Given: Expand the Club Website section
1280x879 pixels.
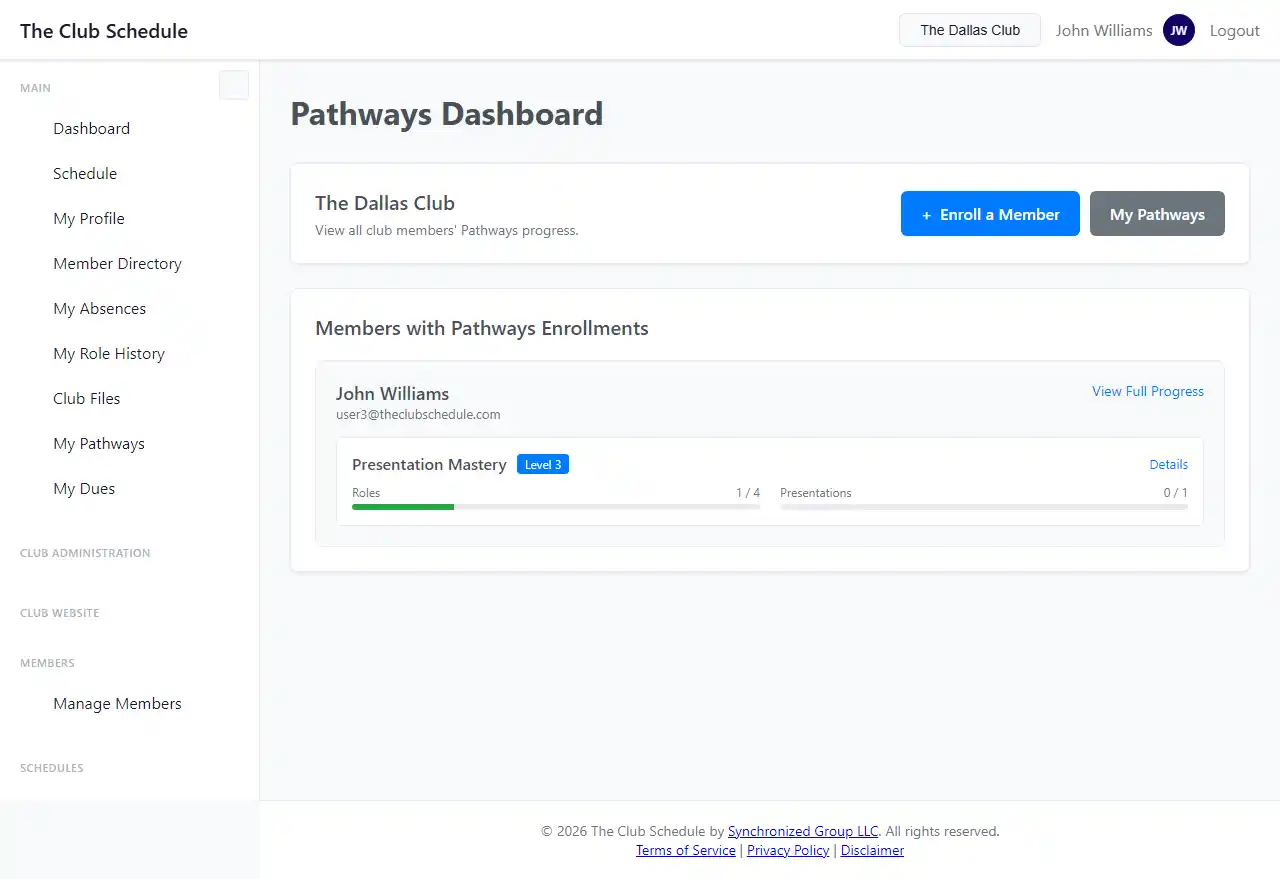Looking at the screenshot, I should (59, 613).
